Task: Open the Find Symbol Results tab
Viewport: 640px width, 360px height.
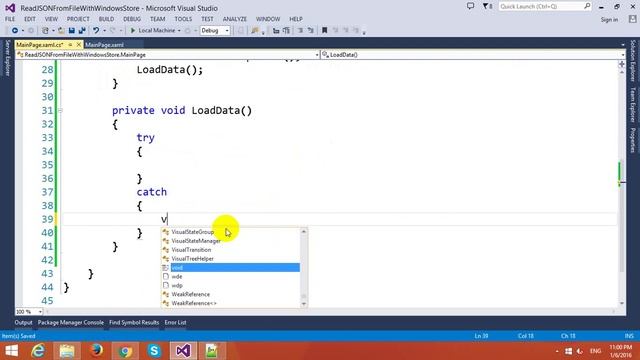Action: click(x=134, y=322)
